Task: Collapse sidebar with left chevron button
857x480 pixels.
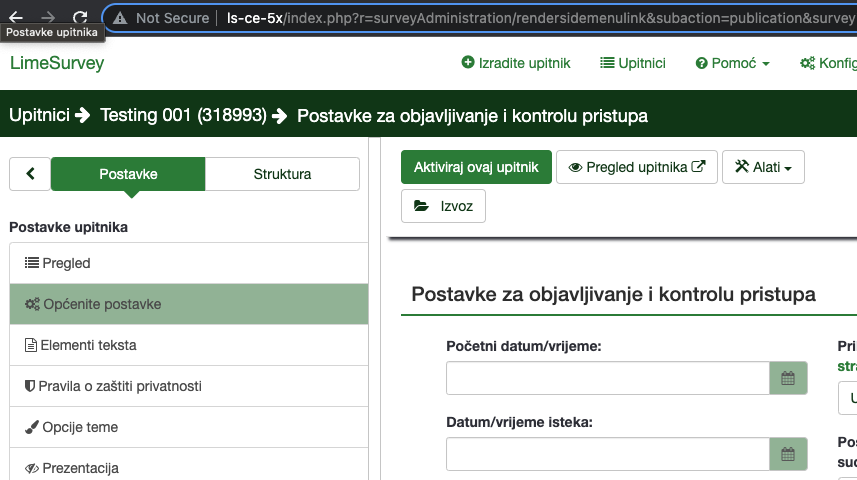Action: coord(30,174)
